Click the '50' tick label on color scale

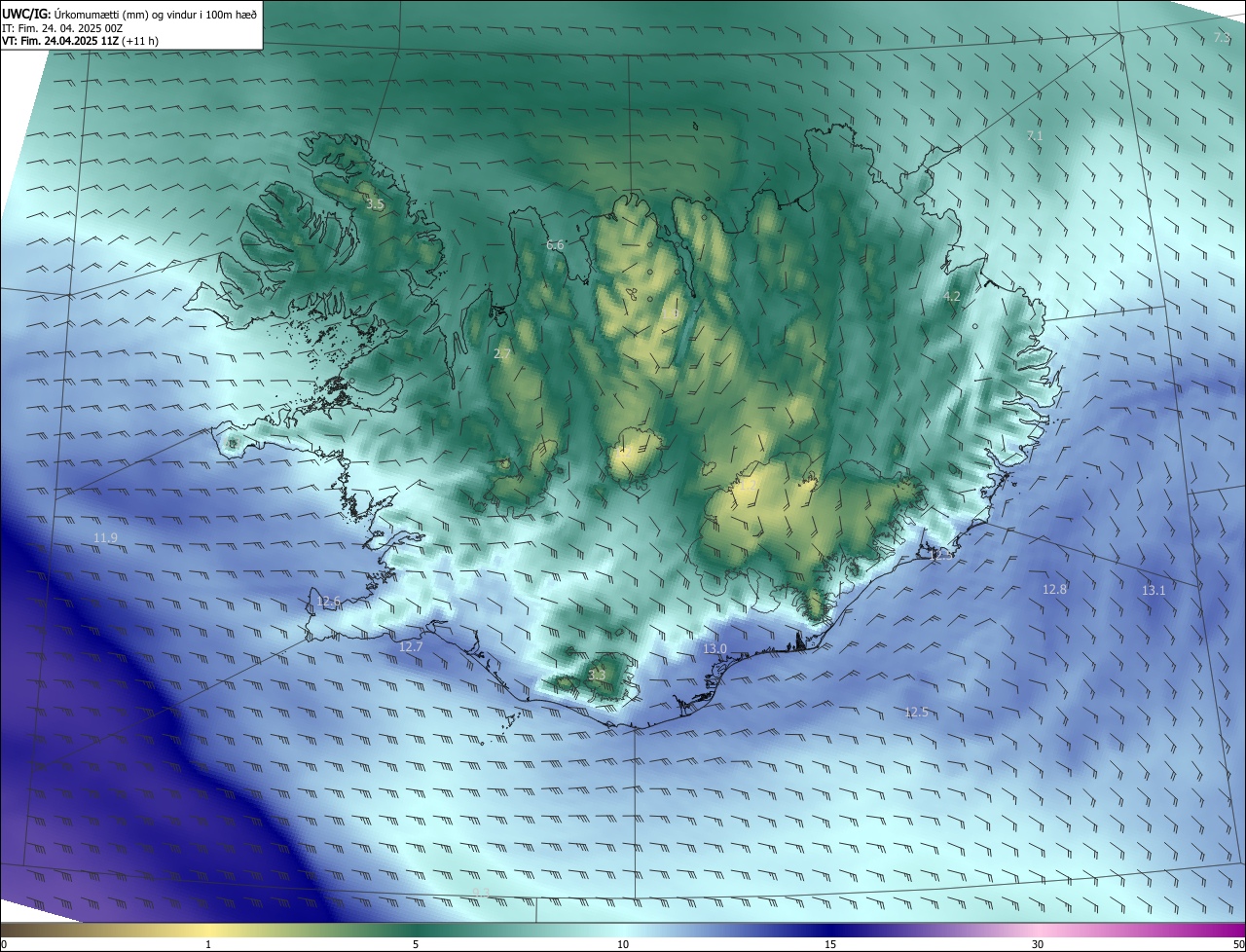tap(1238, 945)
